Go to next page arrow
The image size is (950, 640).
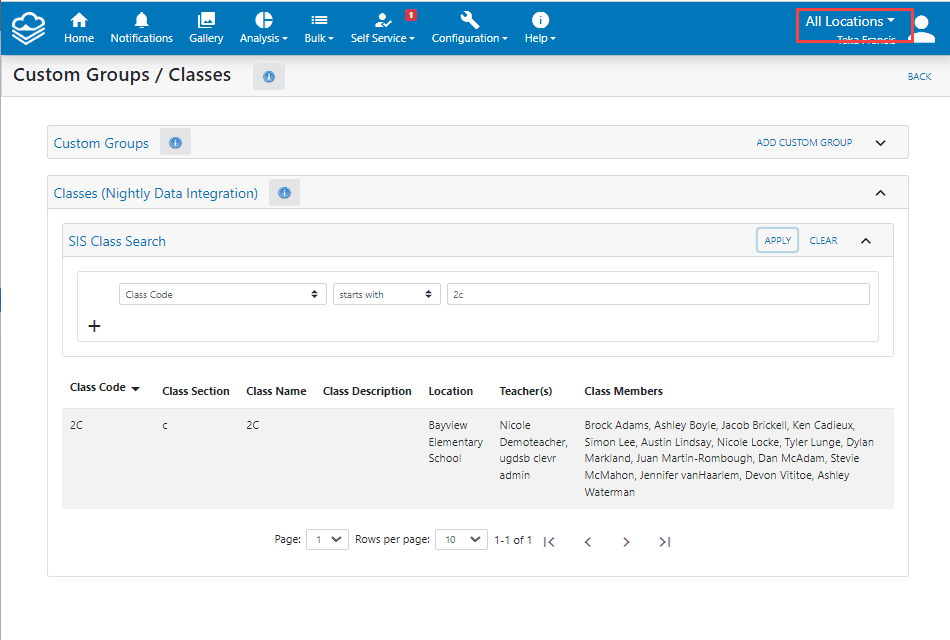pyautogui.click(x=626, y=542)
